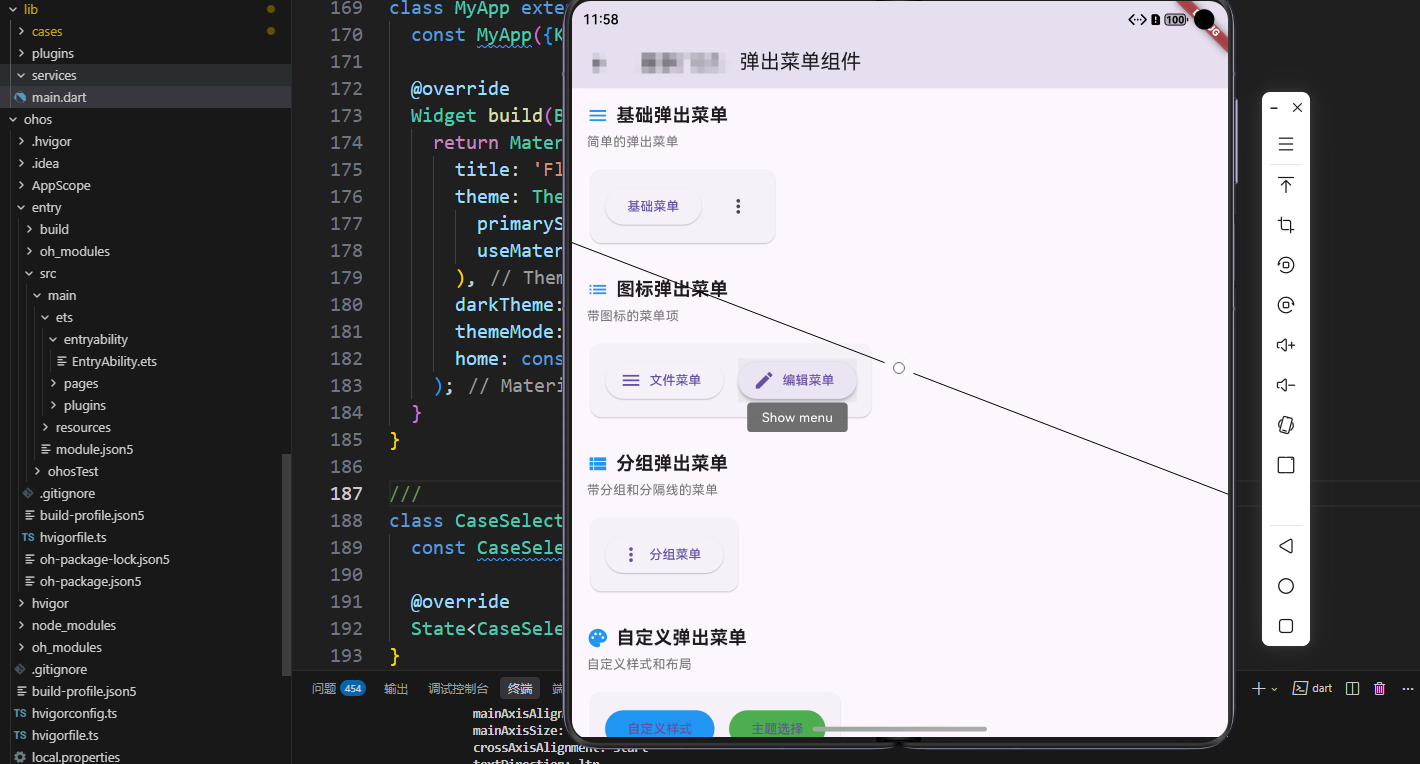Tap the Back navigation triangle on mirror toolbar

[x=1285, y=546]
